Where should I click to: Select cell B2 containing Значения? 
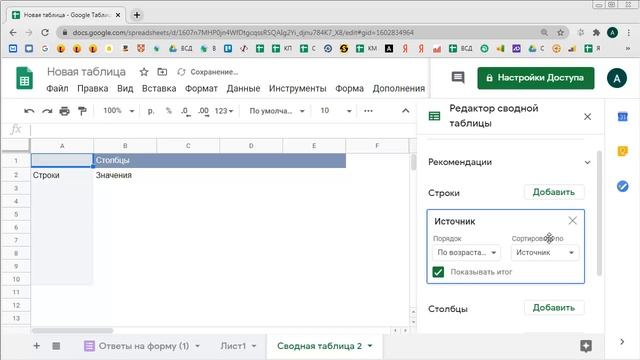125,175
